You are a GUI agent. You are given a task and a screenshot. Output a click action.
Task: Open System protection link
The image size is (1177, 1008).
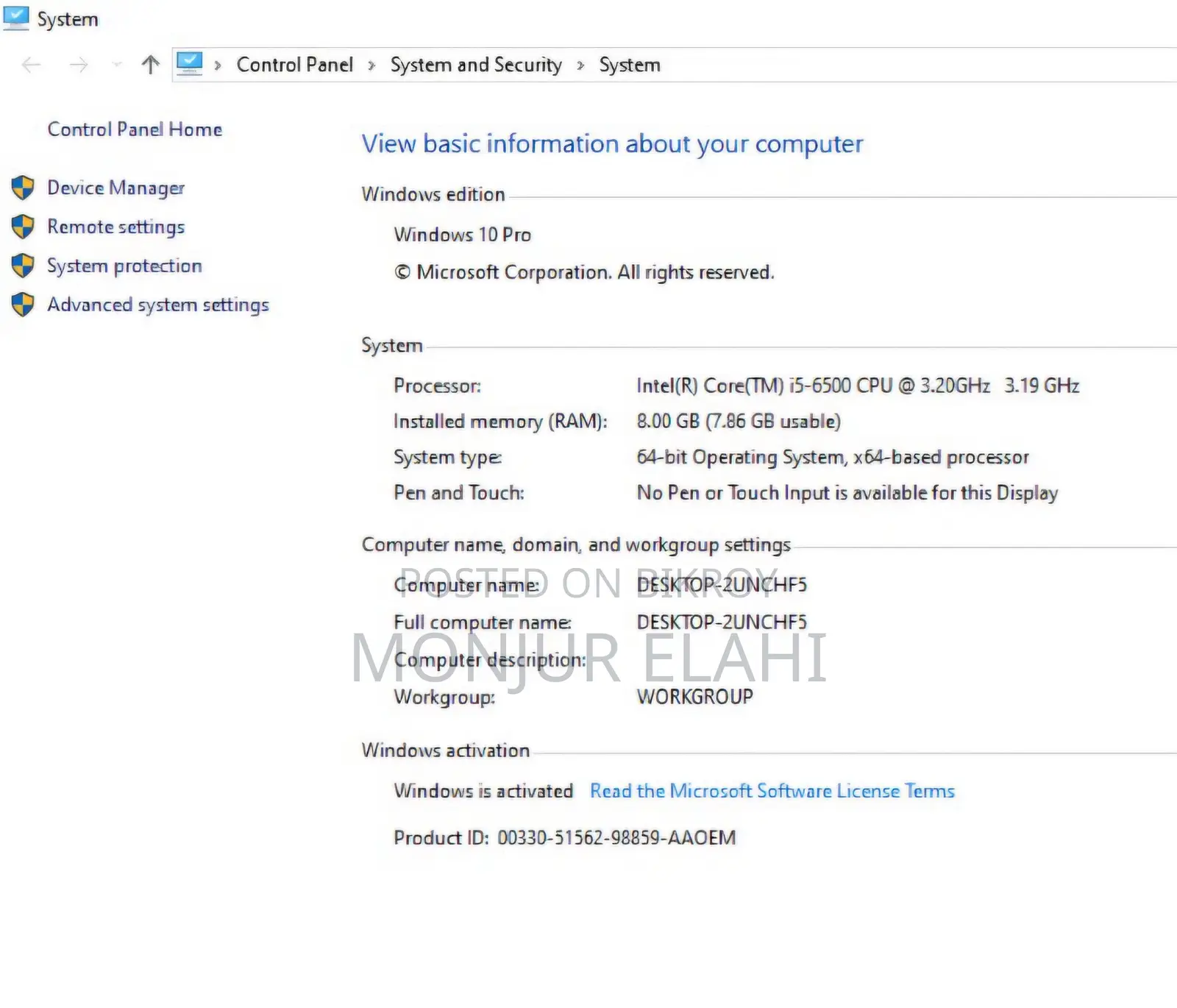(x=124, y=266)
